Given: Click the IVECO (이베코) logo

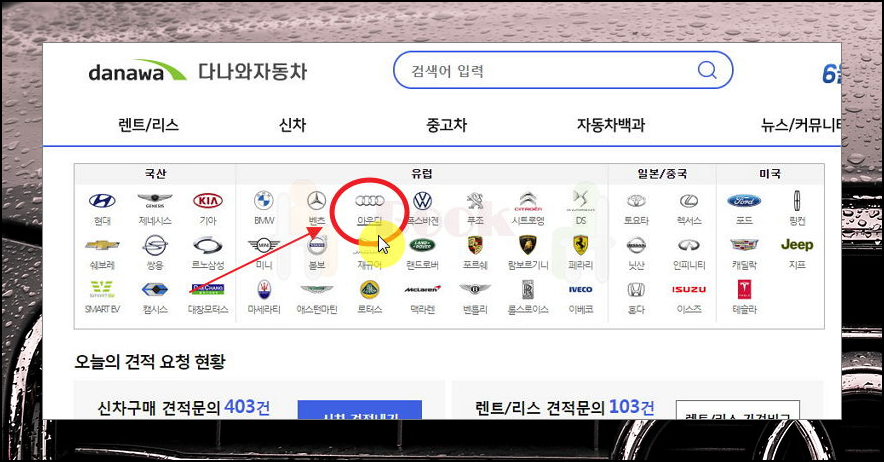Looking at the screenshot, I should pyautogui.click(x=581, y=289).
